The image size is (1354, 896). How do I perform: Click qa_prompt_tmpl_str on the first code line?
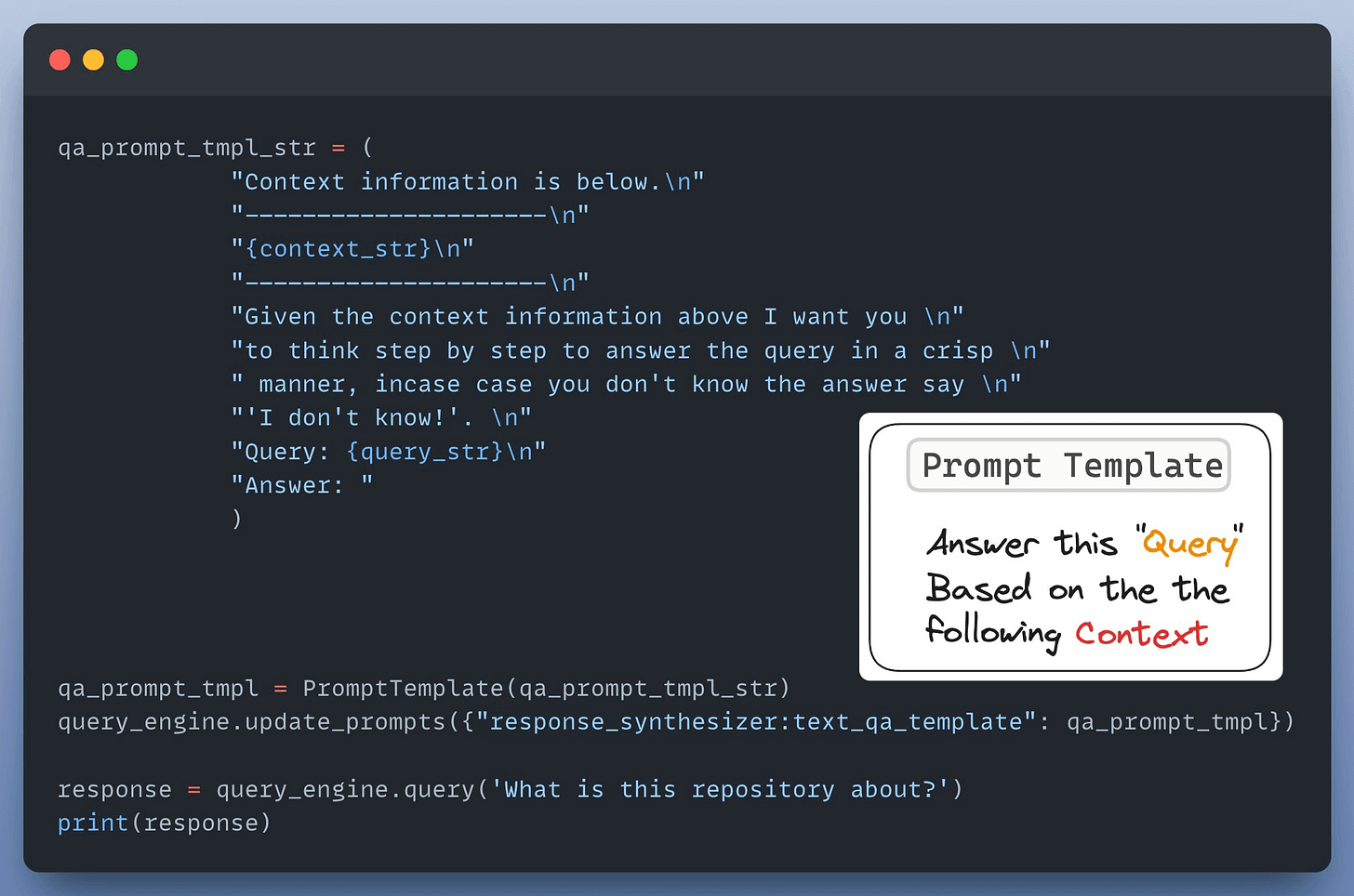pos(186,148)
